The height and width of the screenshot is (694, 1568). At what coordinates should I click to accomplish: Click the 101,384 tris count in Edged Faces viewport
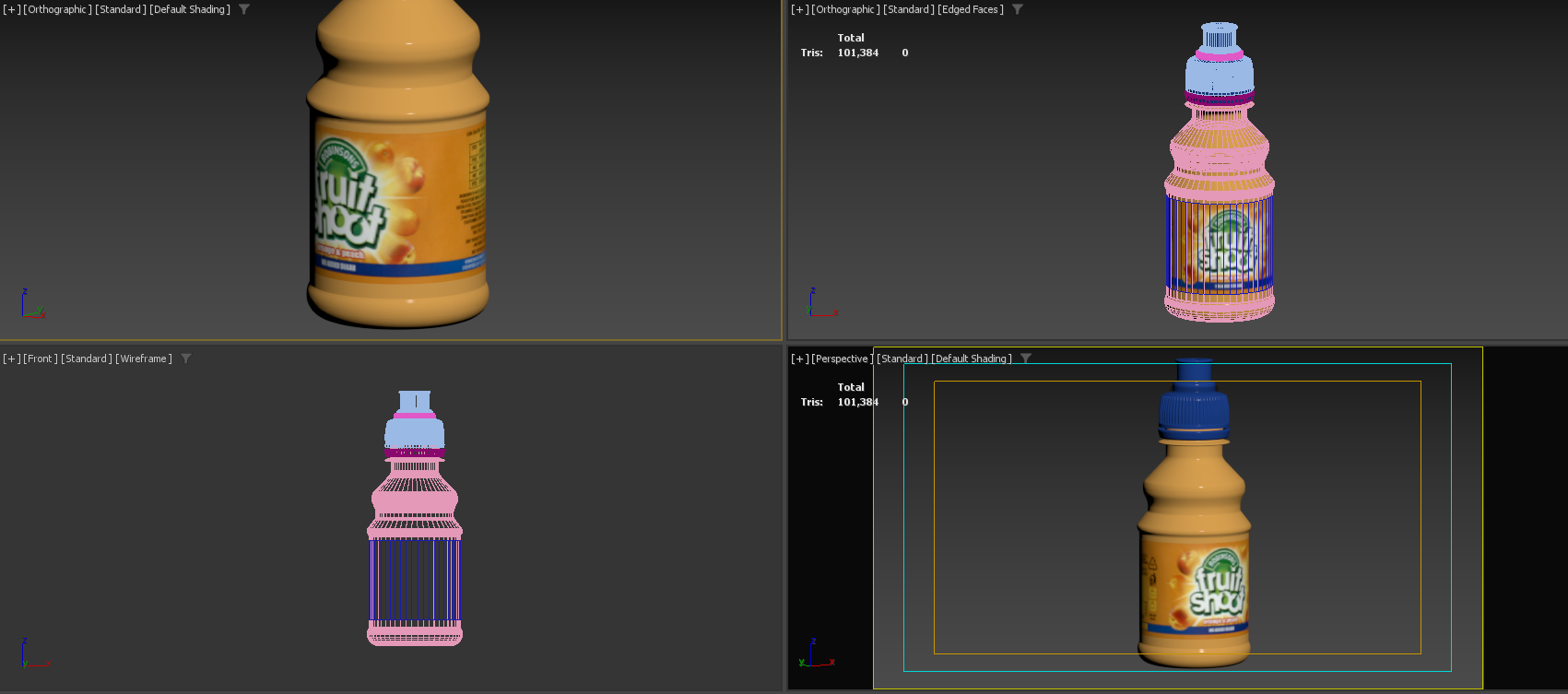858,53
